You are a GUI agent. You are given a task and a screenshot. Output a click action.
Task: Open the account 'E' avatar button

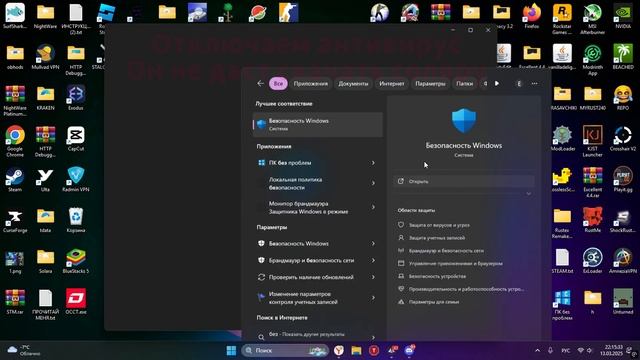519,83
